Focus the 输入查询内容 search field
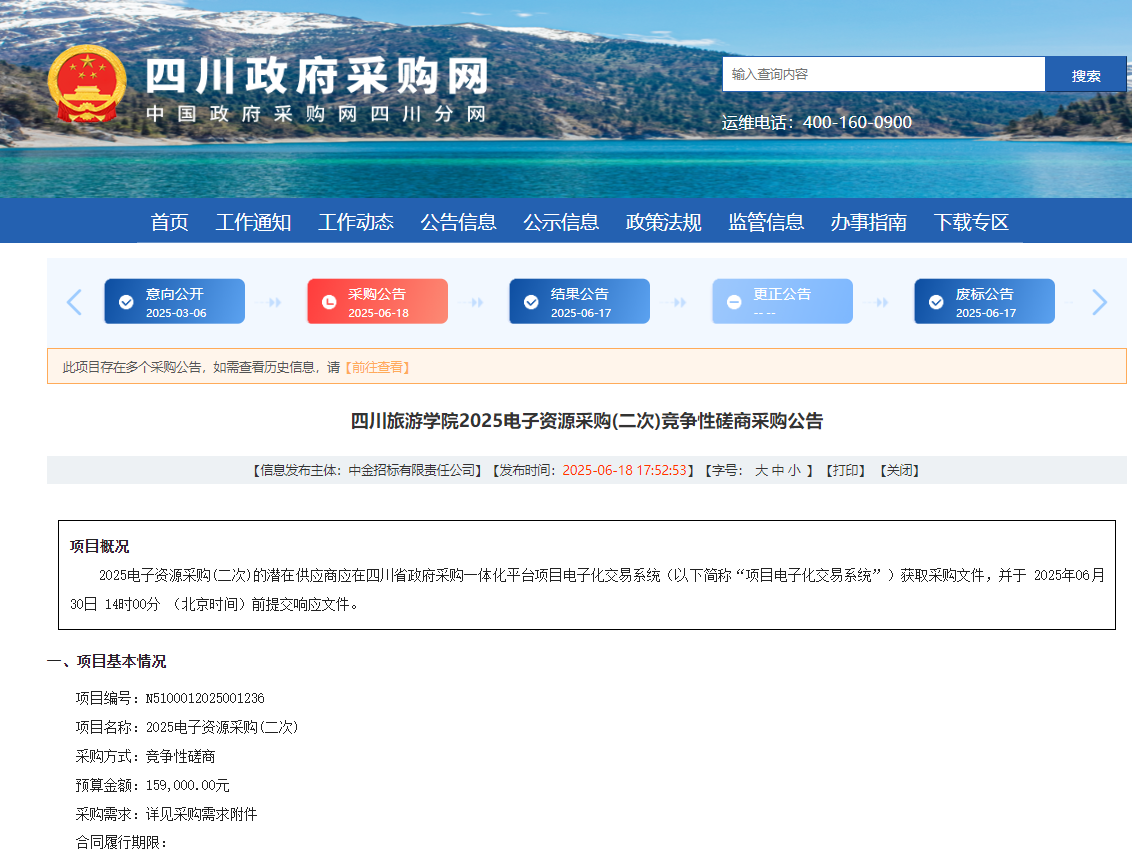The image size is (1132, 852). (884, 74)
